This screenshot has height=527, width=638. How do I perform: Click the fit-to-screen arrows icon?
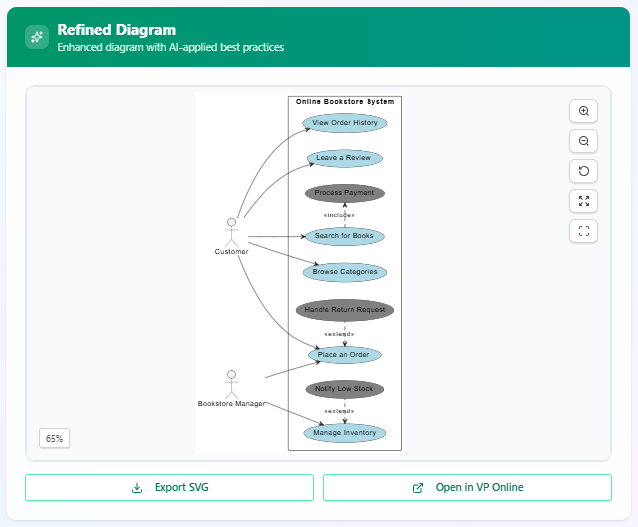tap(584, 201)
